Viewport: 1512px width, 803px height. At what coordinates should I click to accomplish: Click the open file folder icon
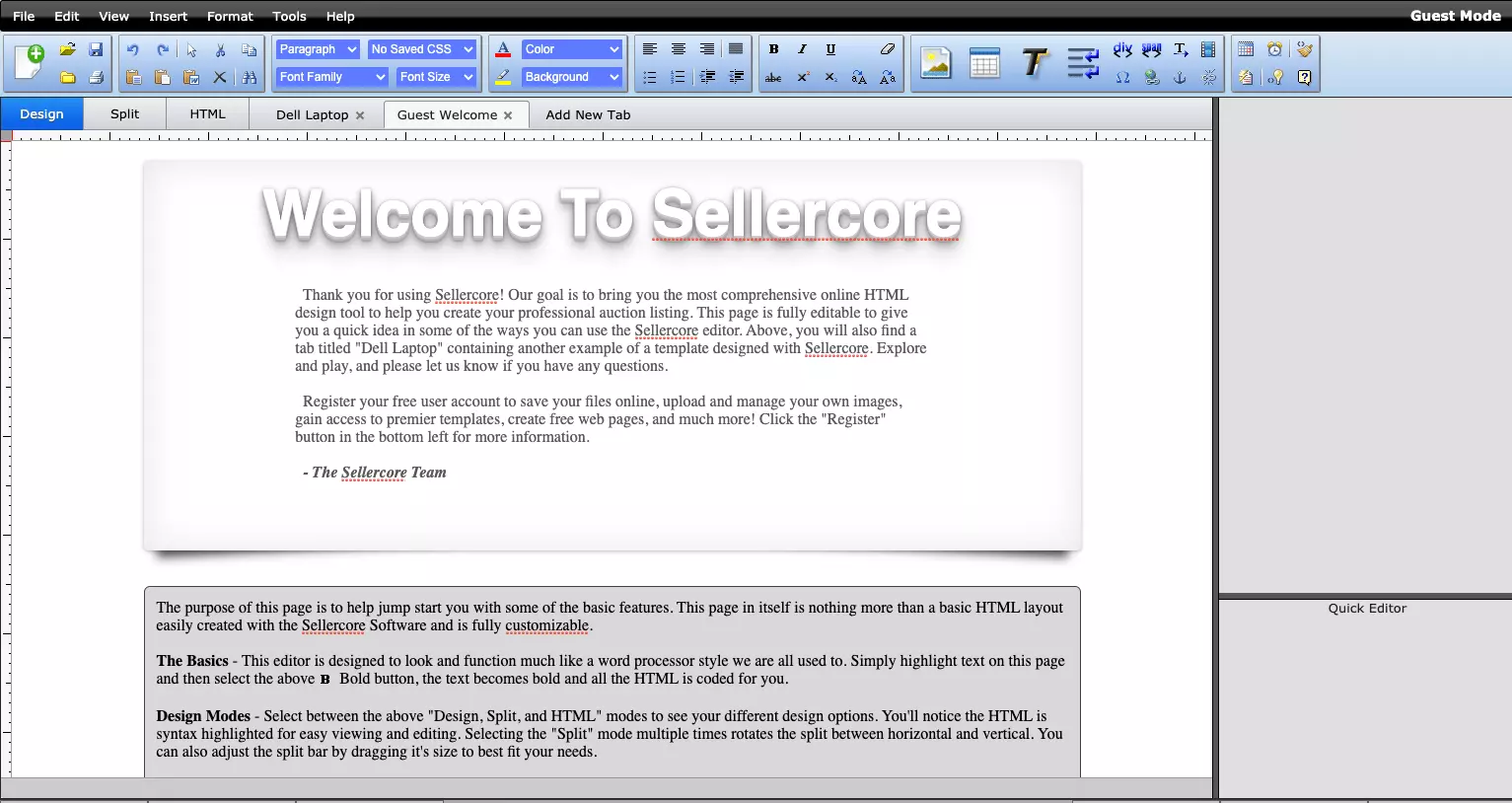coord(67,49)
